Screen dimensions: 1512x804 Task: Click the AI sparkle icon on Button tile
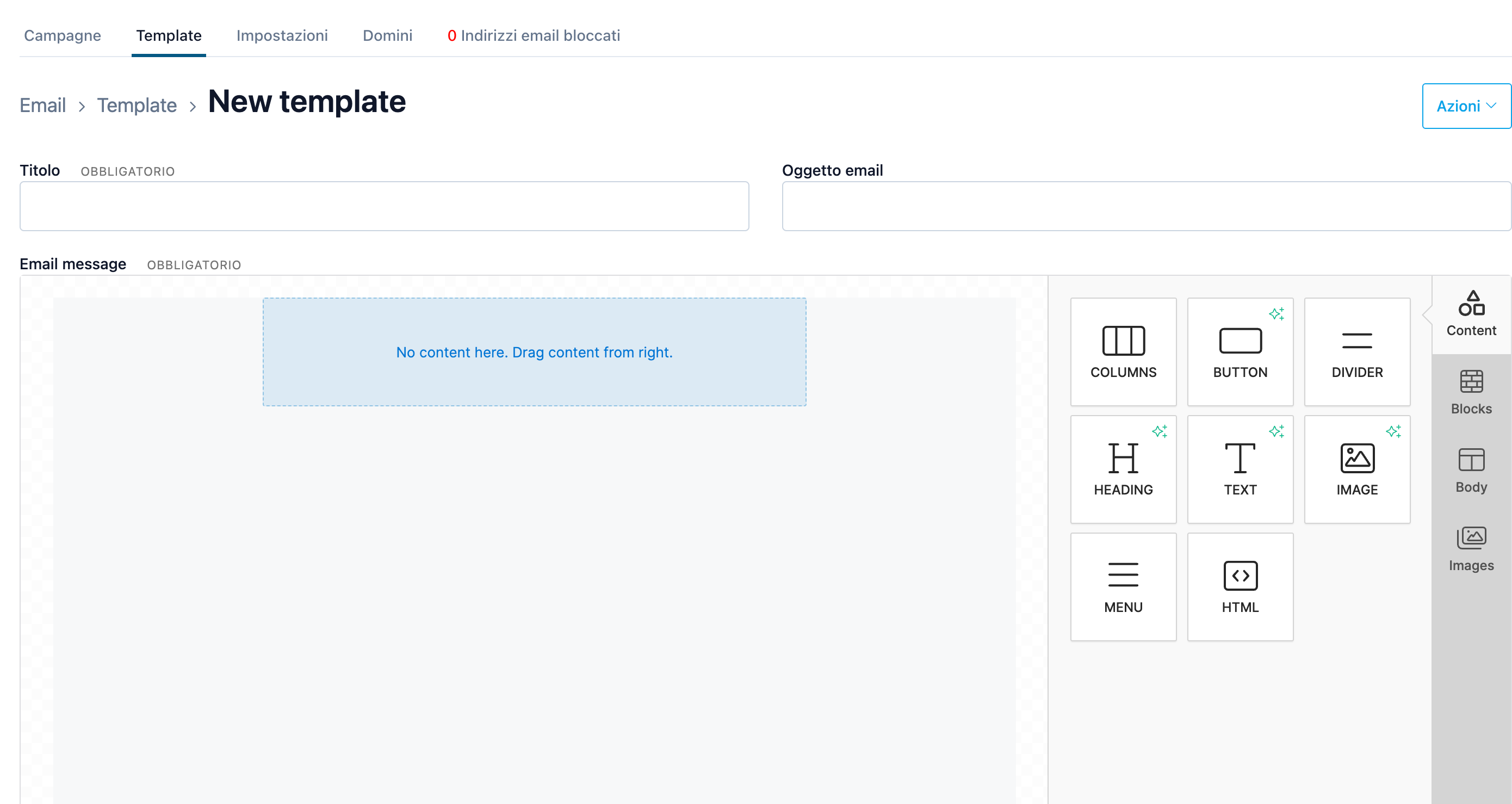tap(1276, 313)
